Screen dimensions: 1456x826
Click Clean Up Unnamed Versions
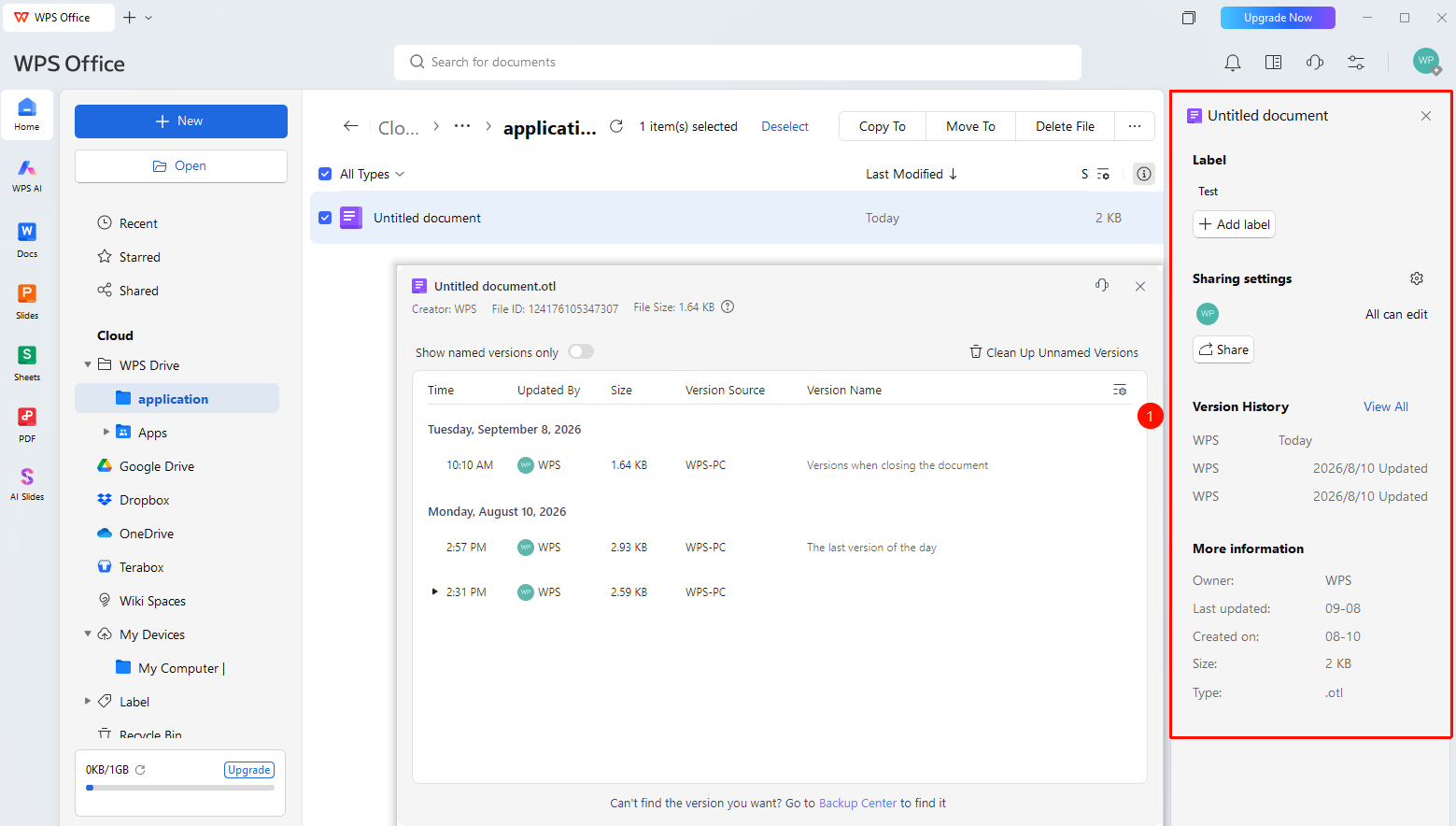pos(1053,352)
